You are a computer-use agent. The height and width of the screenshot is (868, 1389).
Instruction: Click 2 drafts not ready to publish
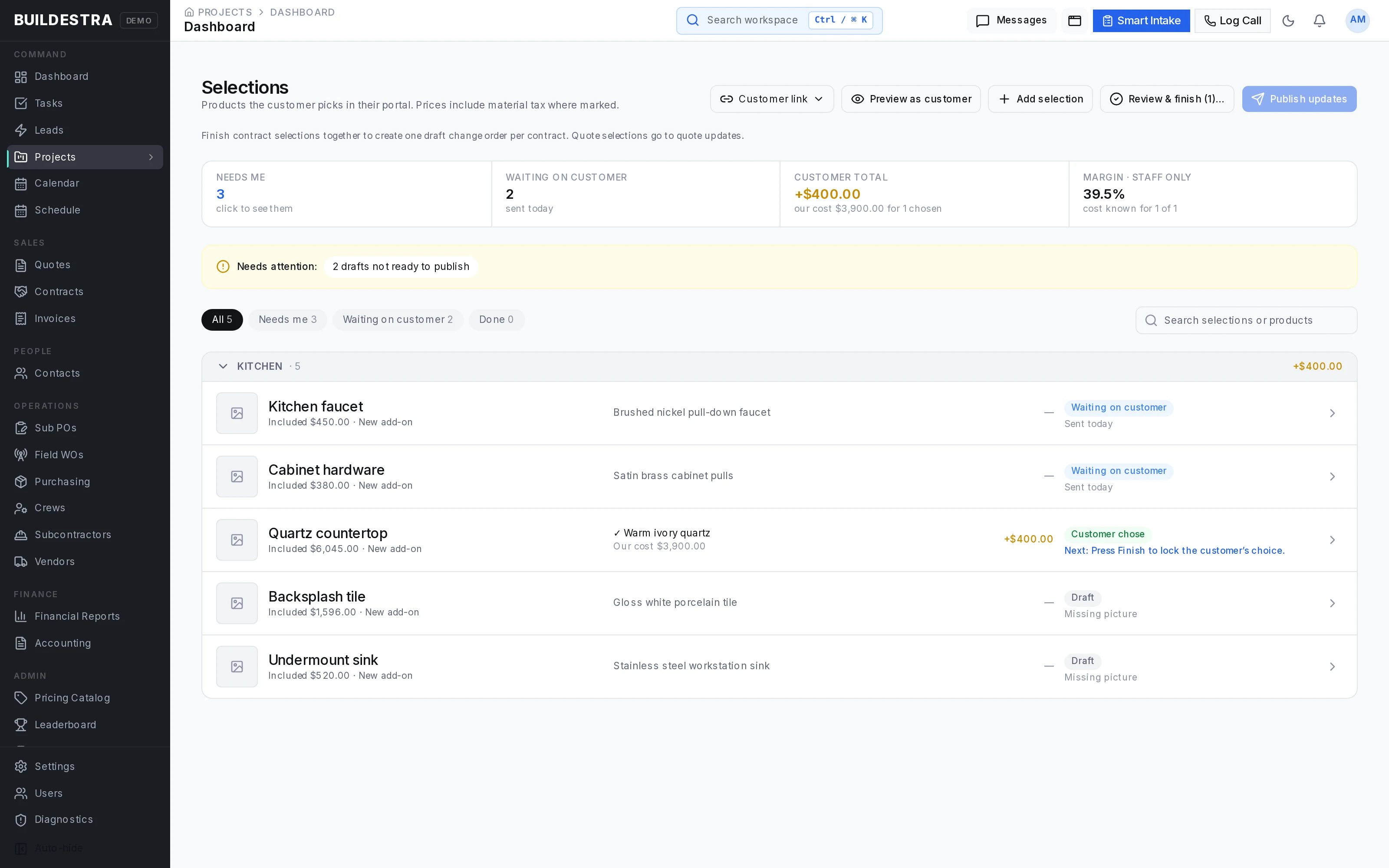401,266
